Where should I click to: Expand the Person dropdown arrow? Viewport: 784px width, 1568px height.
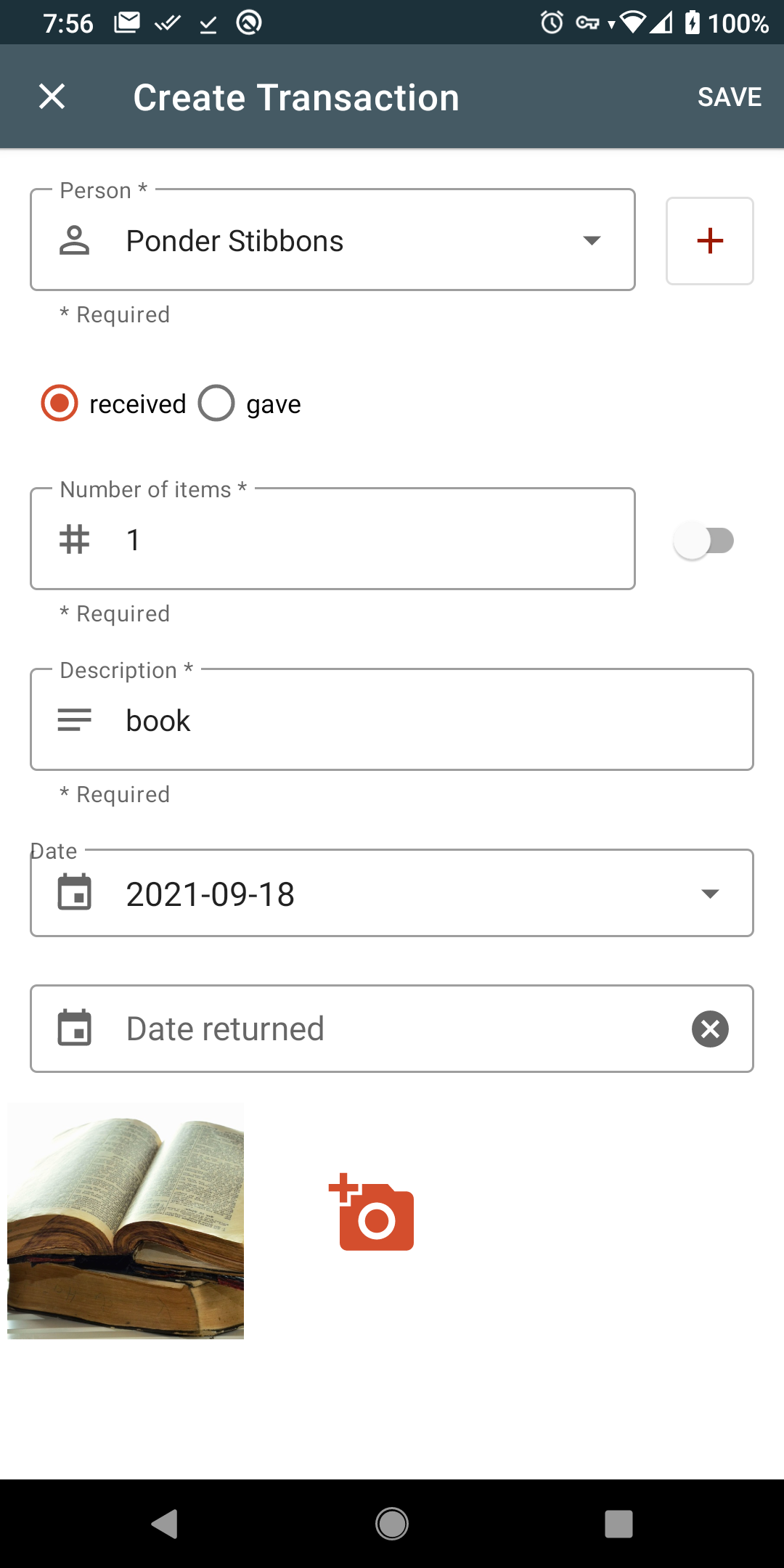[592, 241]
